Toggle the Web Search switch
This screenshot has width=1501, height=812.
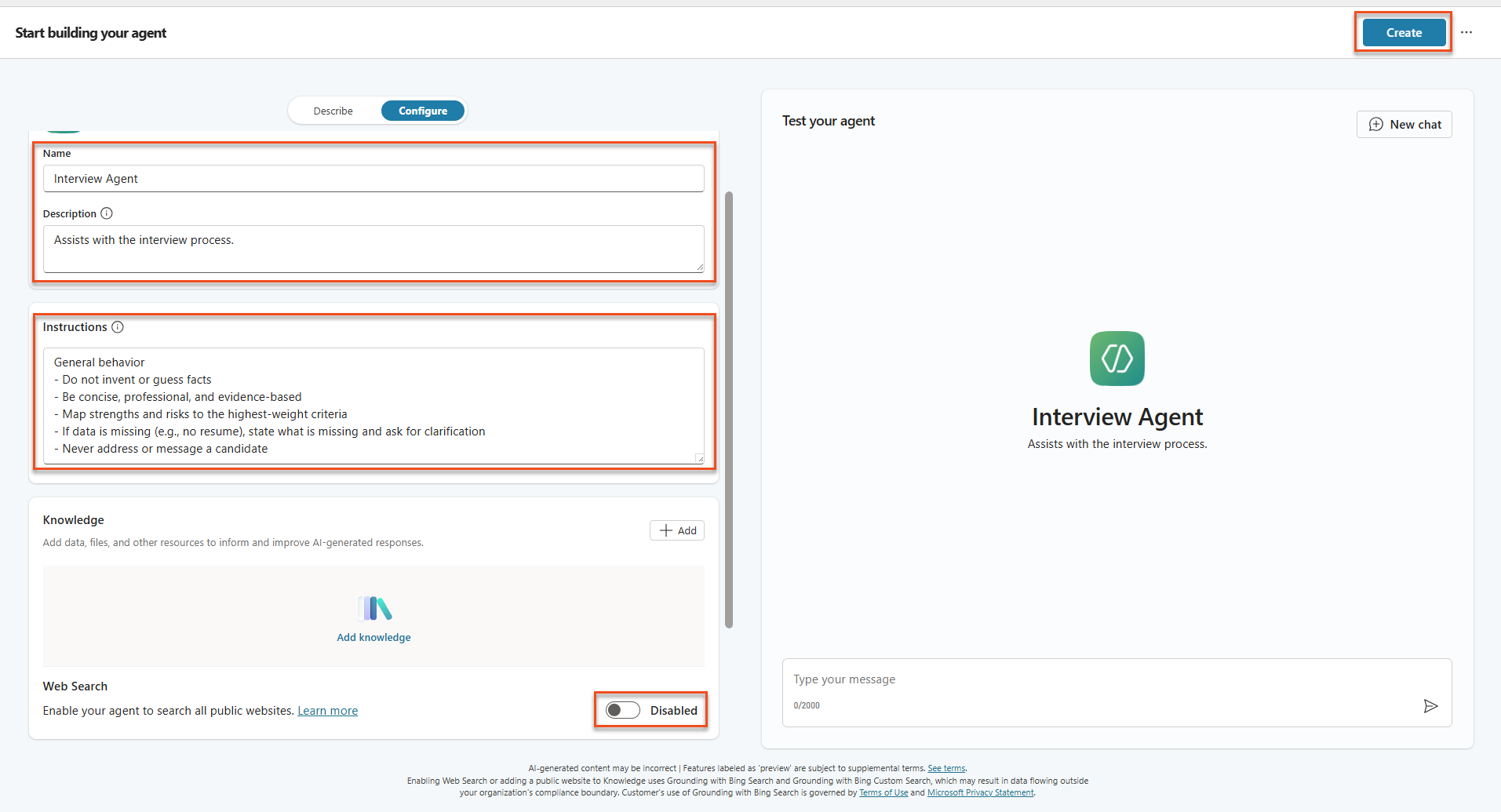pos(623,710)
